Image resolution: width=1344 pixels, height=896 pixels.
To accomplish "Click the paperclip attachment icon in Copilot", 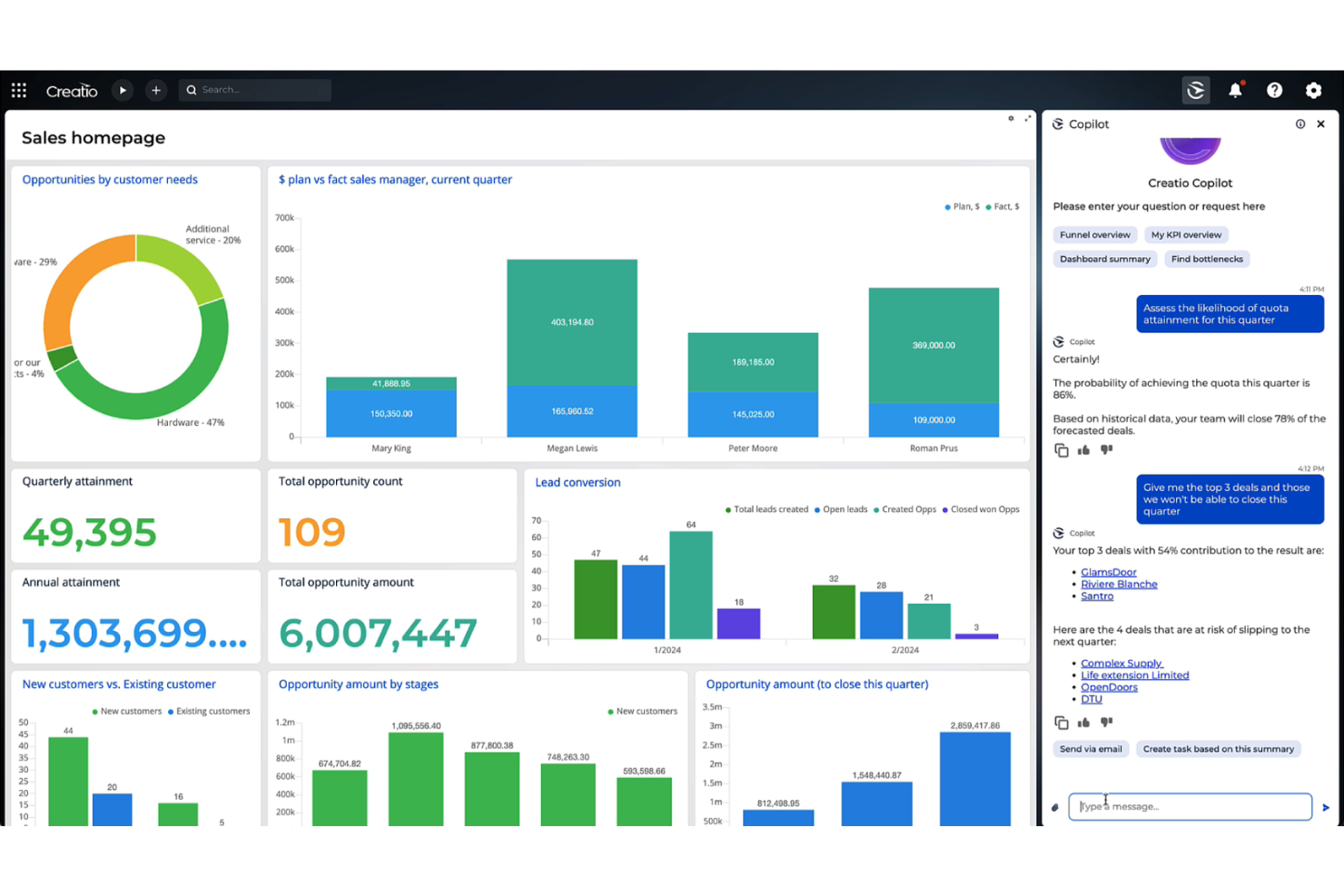I will tap(1055, 806).
